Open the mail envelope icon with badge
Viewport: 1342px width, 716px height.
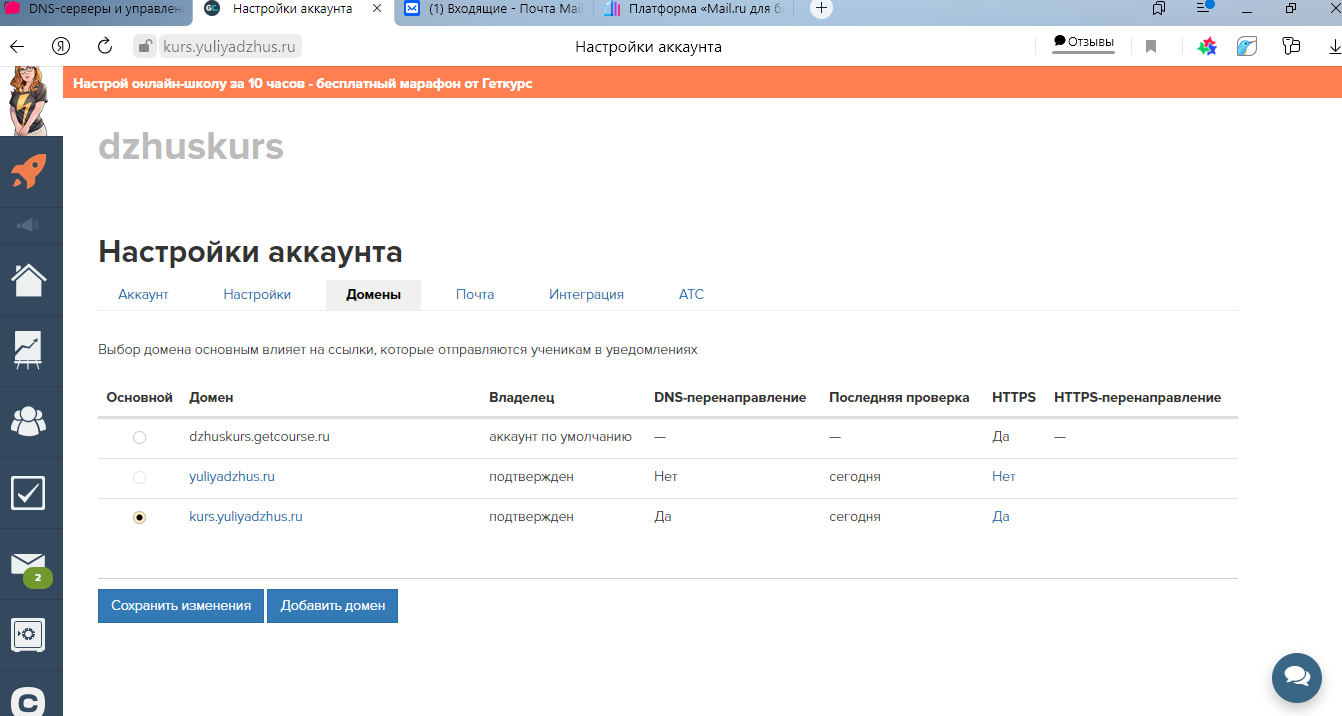tap(29, 564)
